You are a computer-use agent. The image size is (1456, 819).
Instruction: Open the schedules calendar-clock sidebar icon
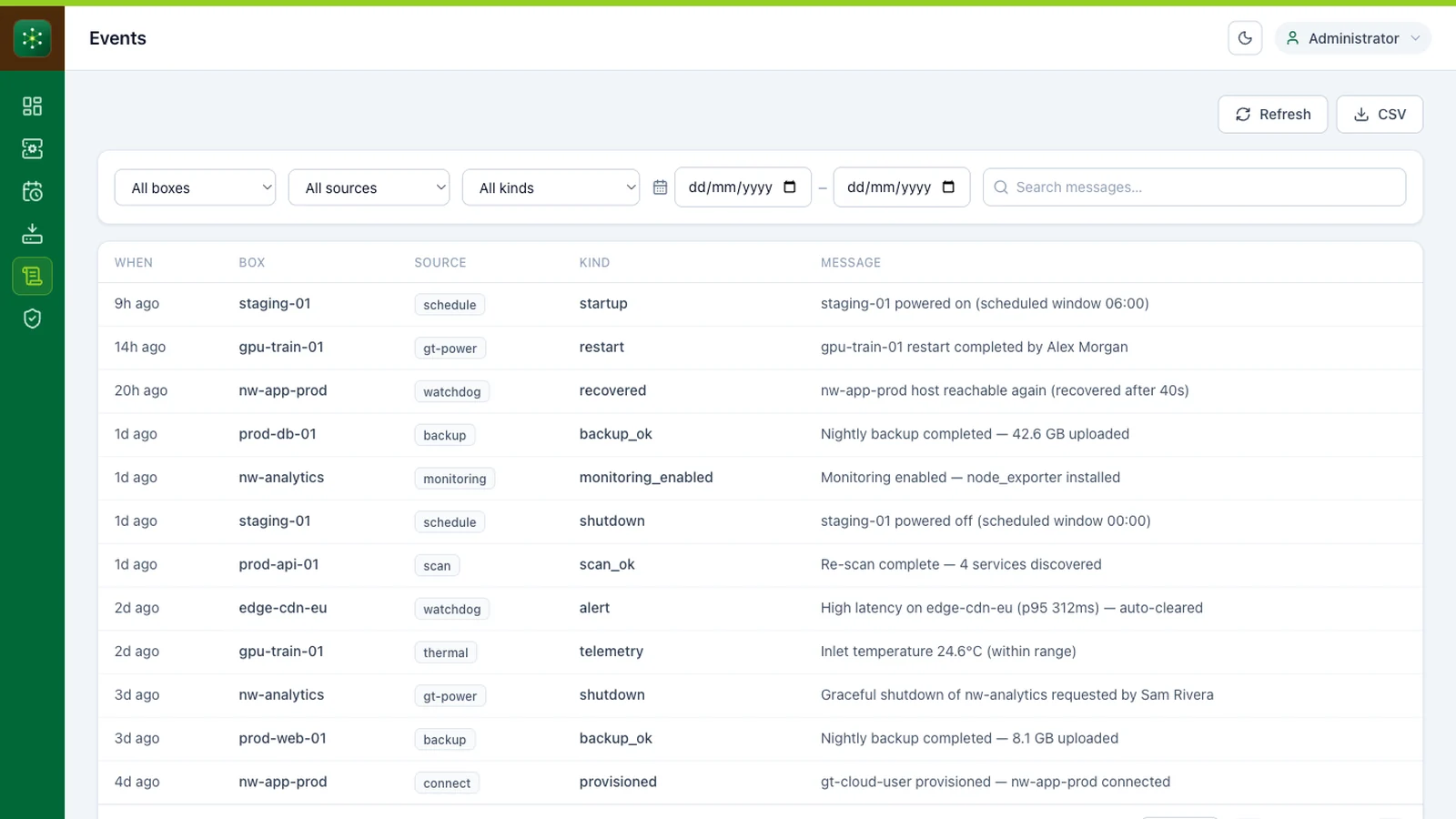point(32,191)
